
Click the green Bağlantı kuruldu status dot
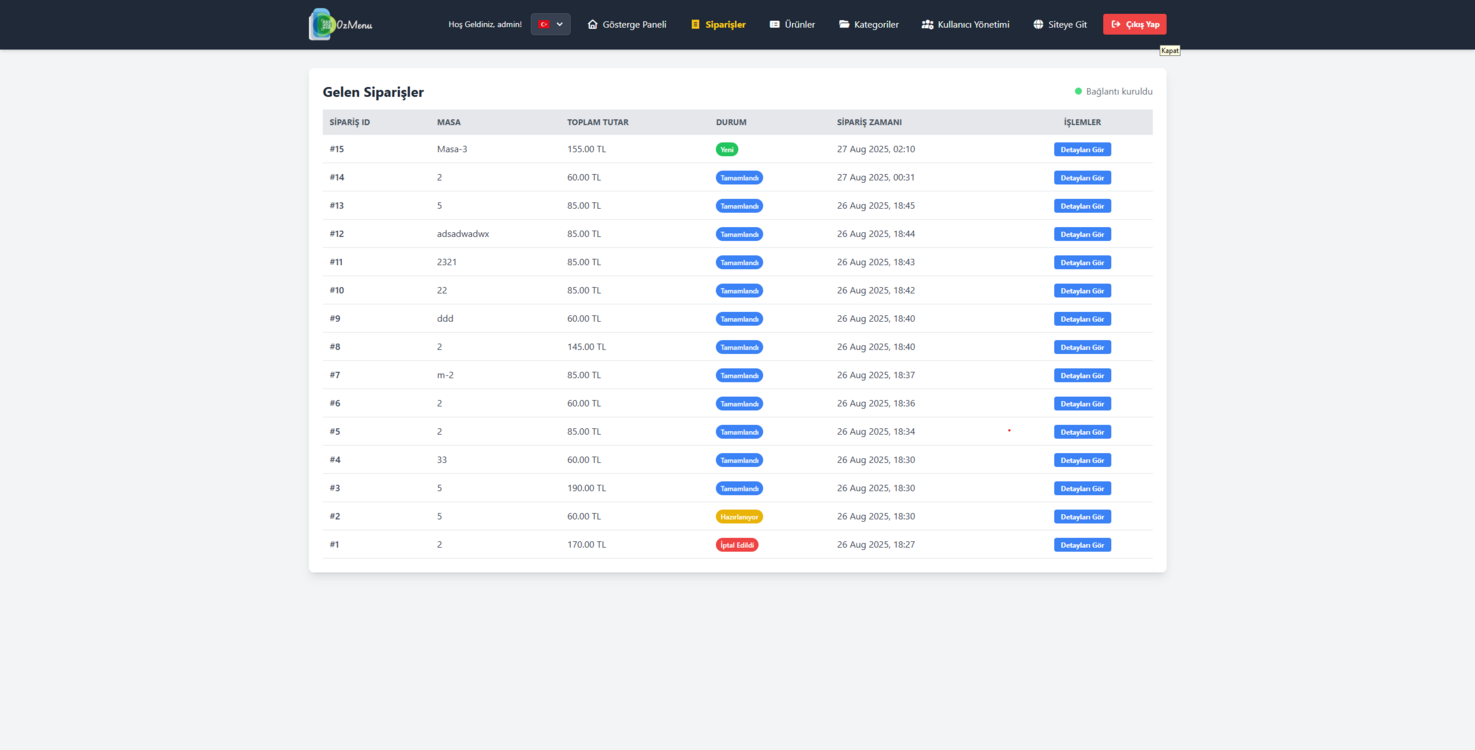pos(1078,91)
